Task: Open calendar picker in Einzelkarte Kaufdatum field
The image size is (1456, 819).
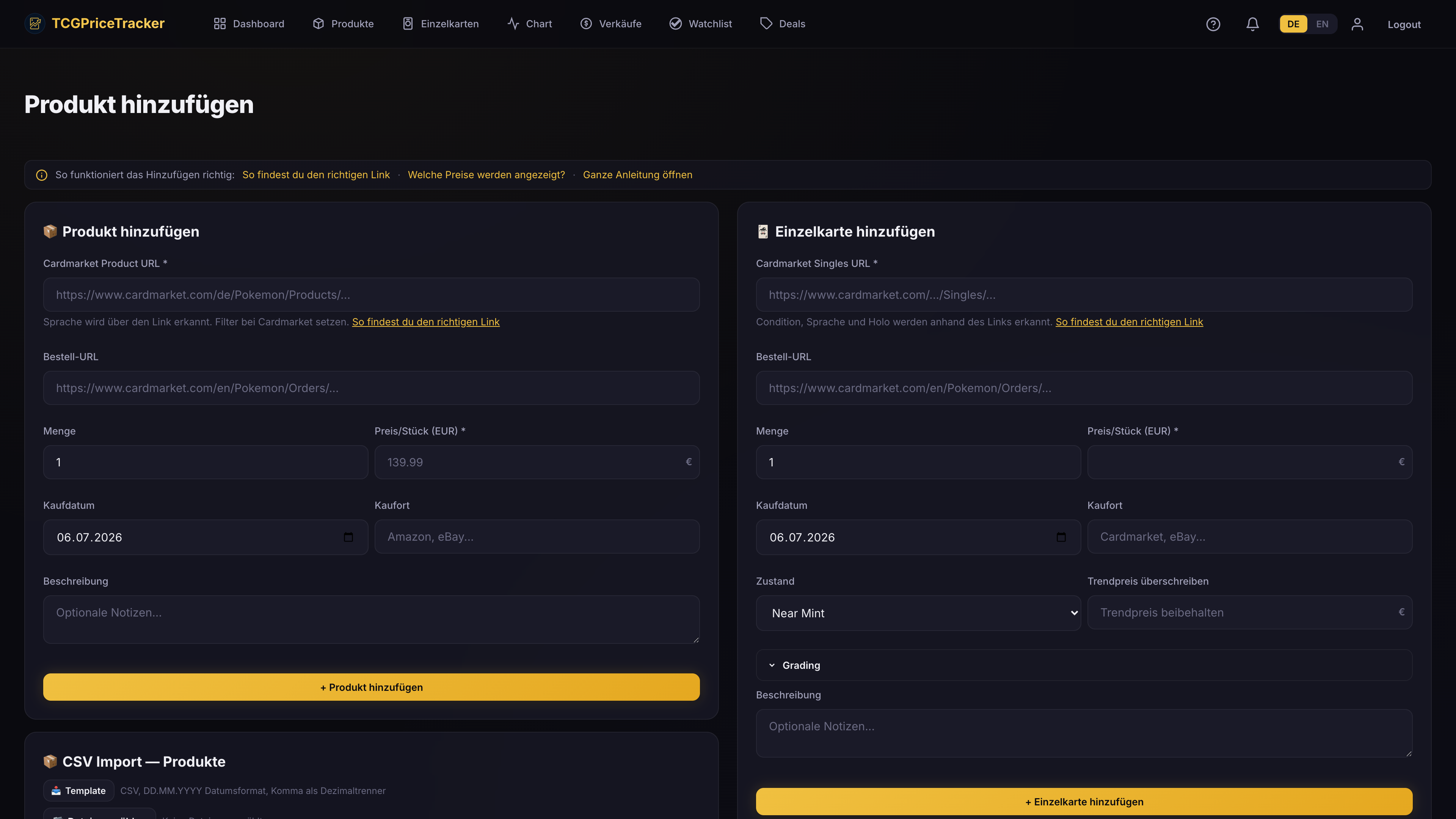Action: tap(1061, 537)
